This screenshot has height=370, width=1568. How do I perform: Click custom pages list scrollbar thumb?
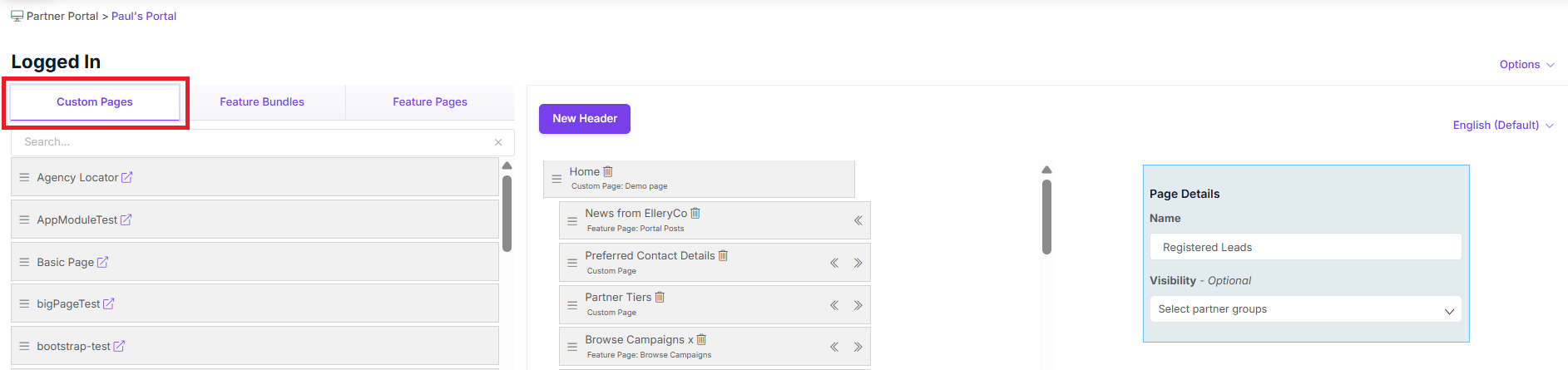point(507,213)
